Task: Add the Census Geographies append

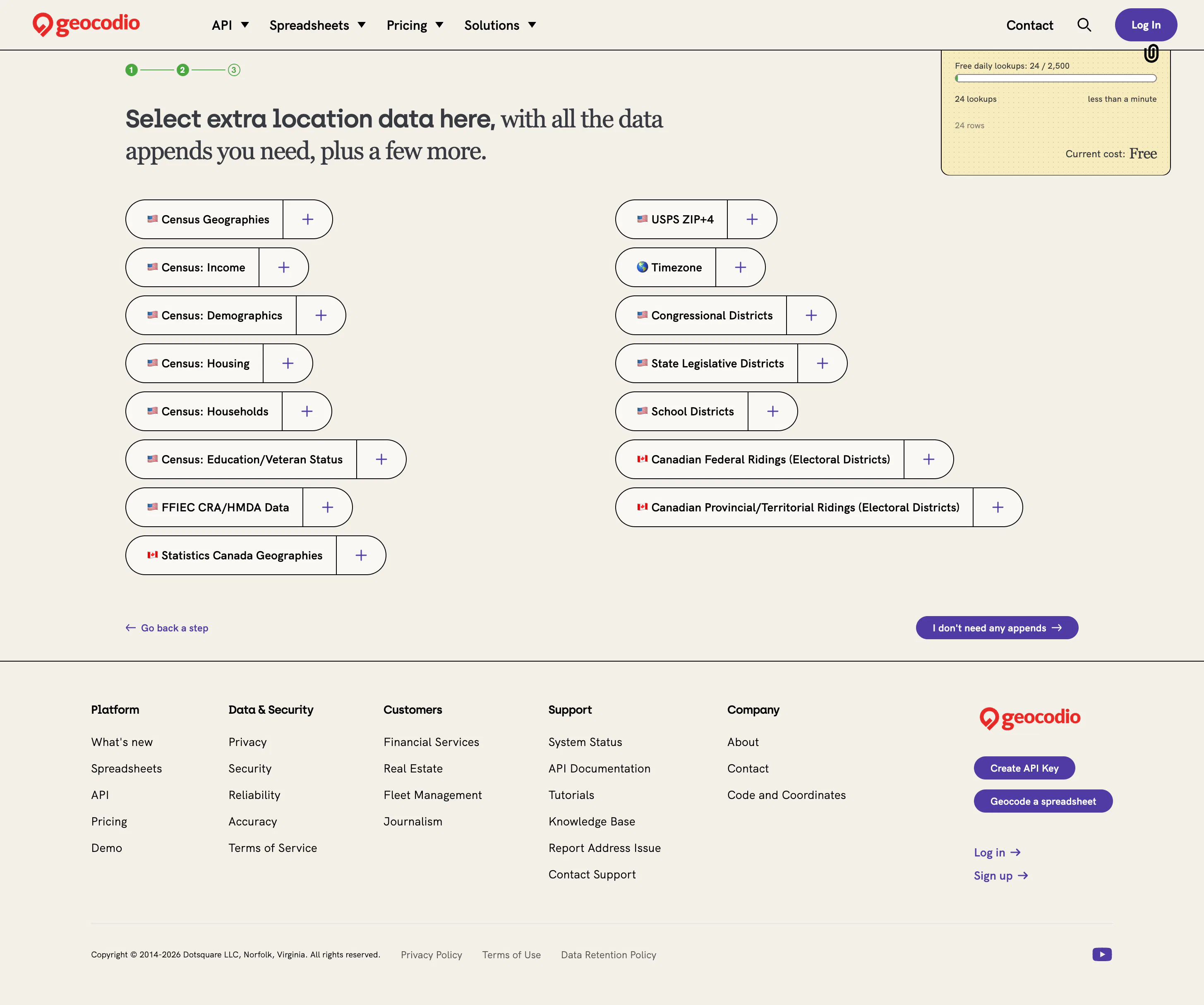Action: coord(308,219)
